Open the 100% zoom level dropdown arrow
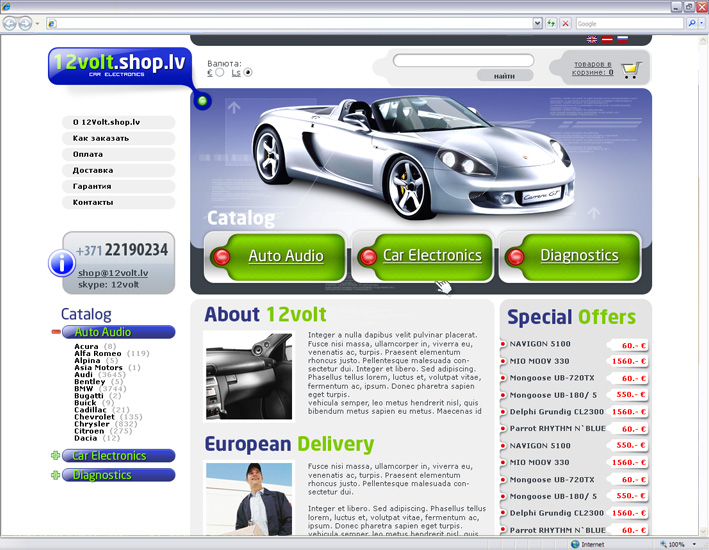This screenshot has height=550, width=709. pos(694,544)
